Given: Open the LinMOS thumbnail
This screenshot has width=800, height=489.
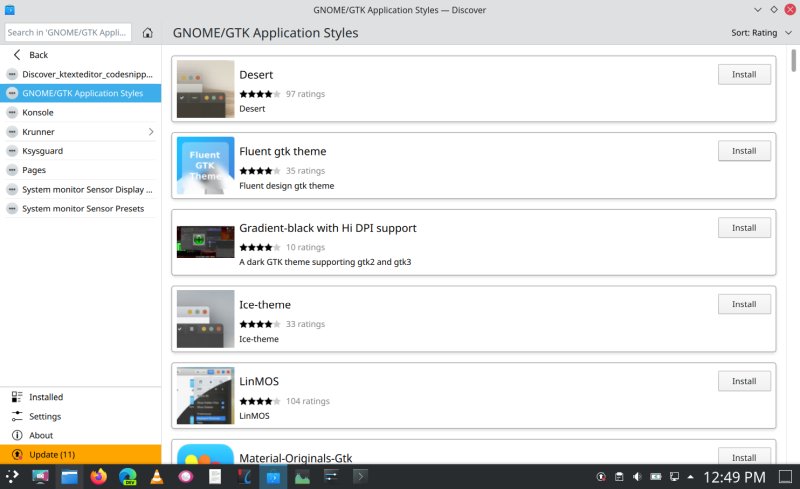Looking at the screenshot, I should (206, 396).
